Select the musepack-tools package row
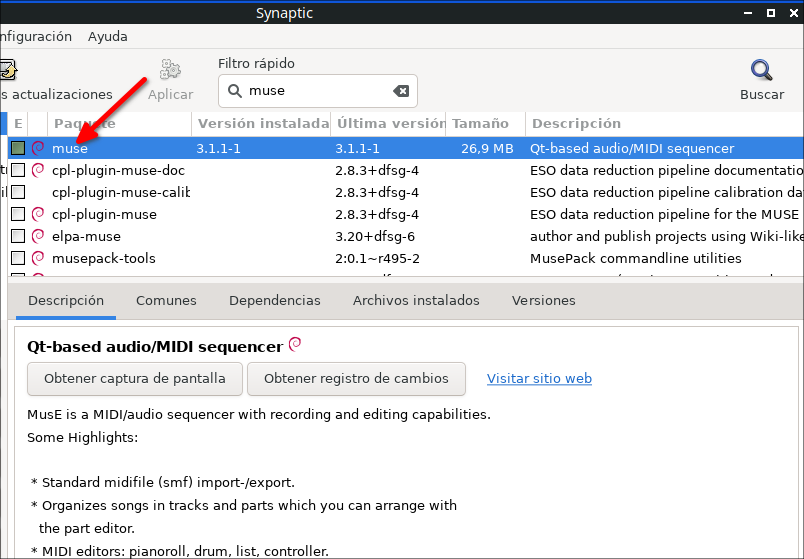This screenshot has height=559, width=804. pos(406,258)
